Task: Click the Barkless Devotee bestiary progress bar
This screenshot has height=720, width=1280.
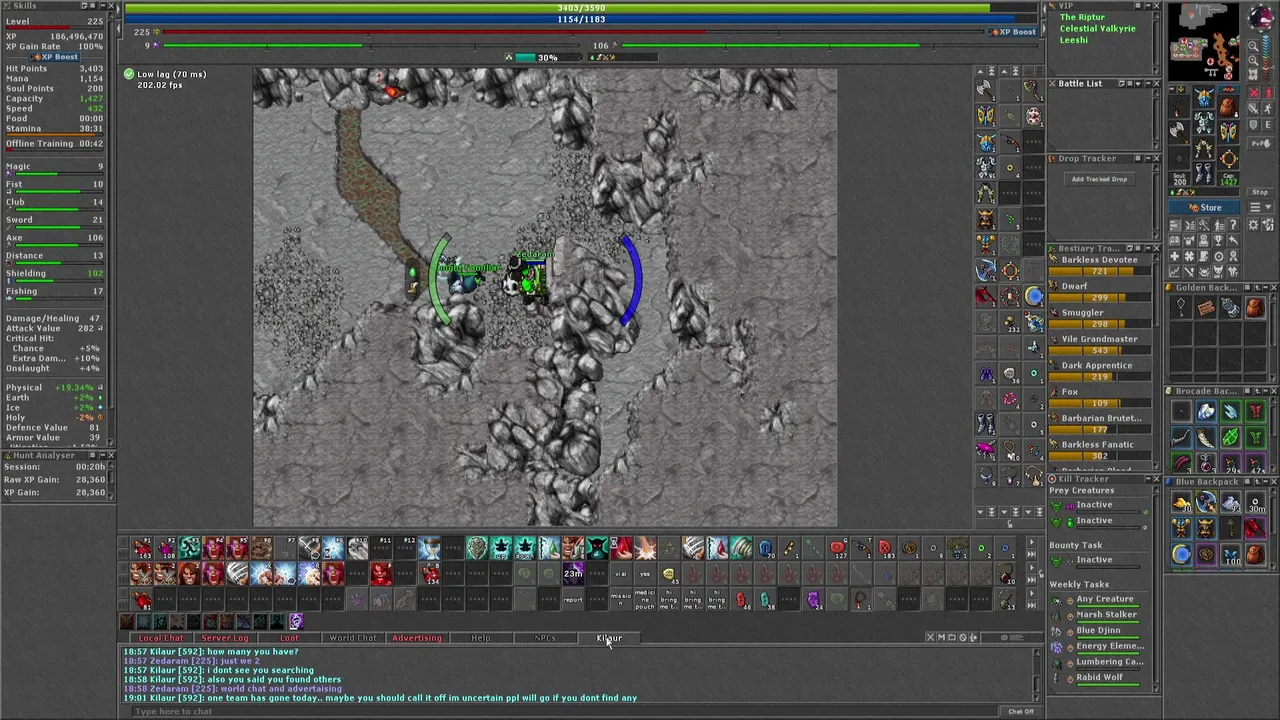Action: point(1098,271)
